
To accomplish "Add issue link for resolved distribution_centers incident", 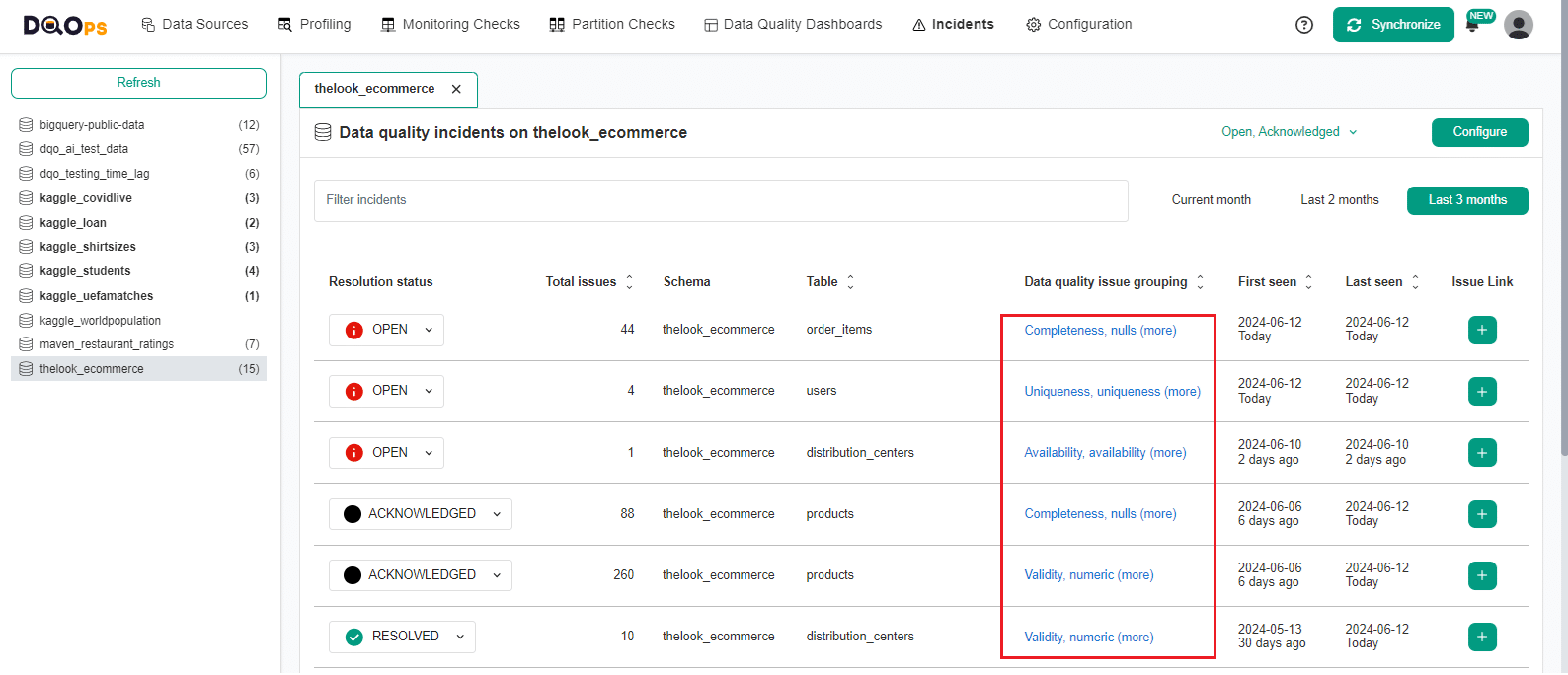I will 1482,637.
